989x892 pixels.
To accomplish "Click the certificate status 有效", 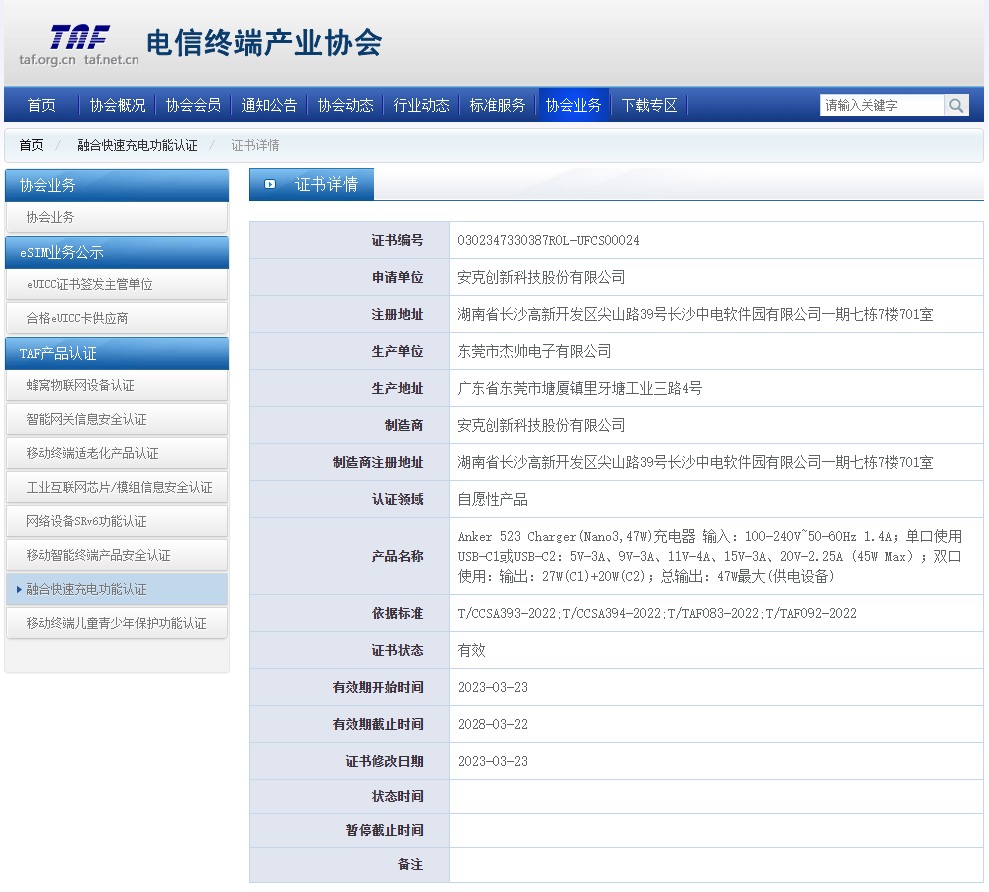I will pos(471,650).
